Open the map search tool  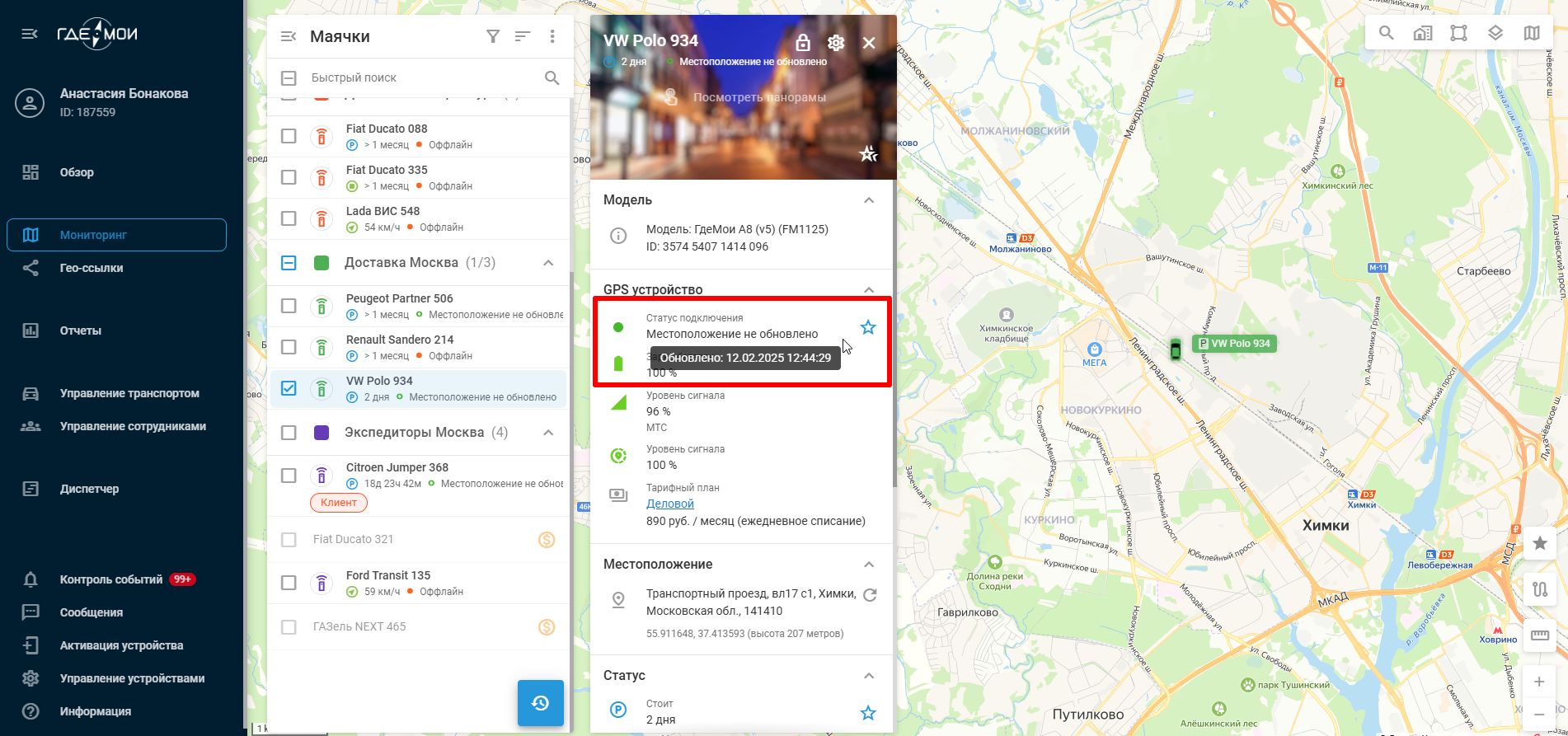[x=1386, y=33]
